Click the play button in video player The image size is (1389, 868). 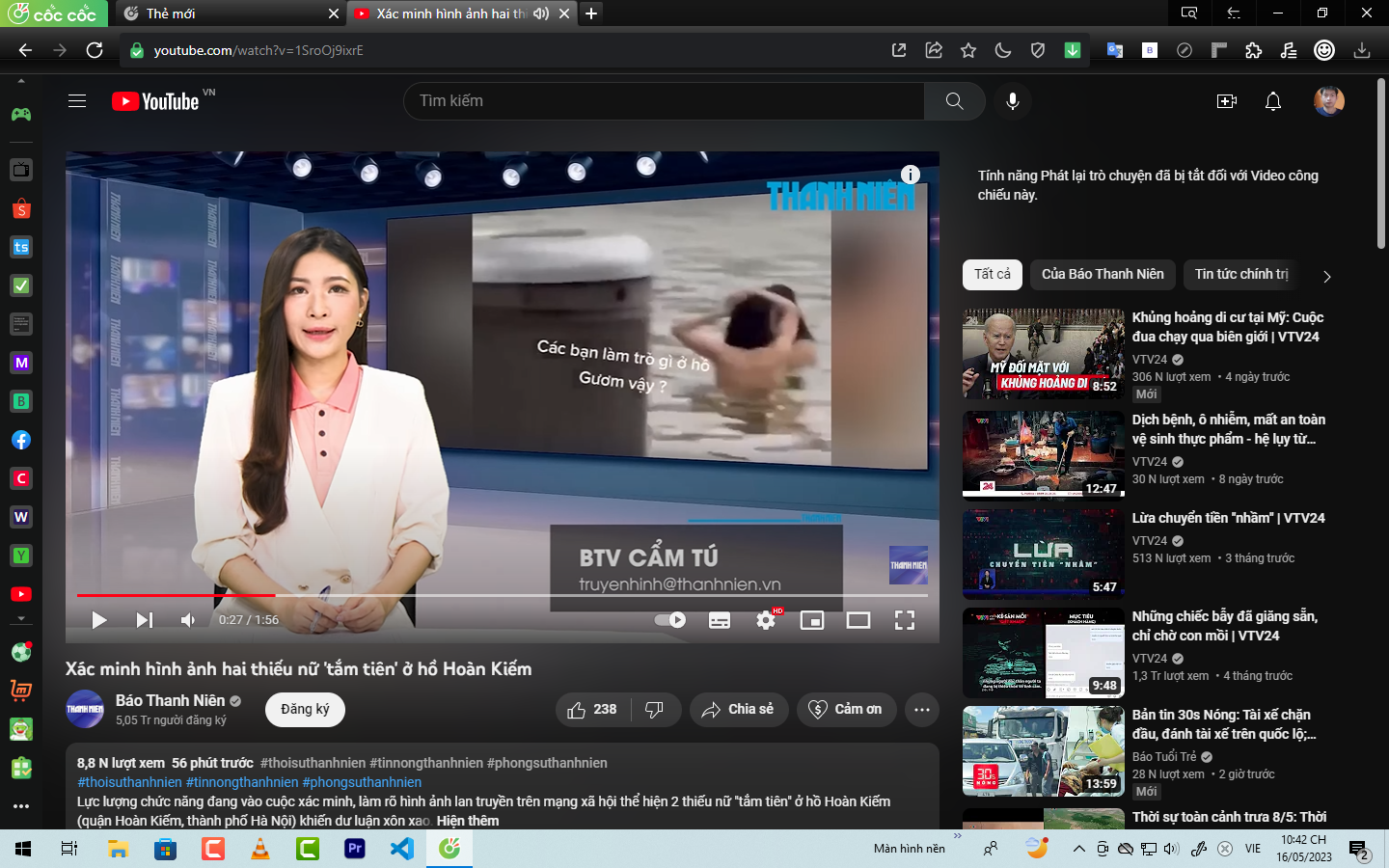pyautogui.click(x=98, y=620)
